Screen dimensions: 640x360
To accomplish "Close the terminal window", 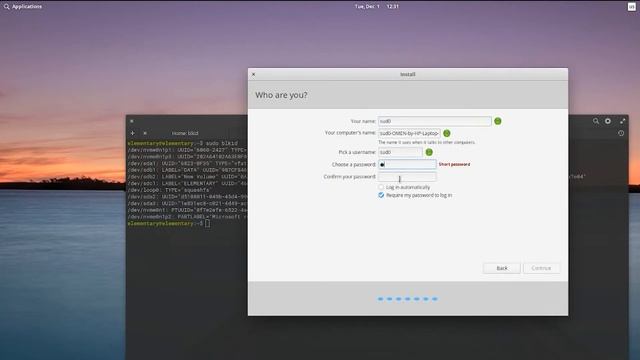I will pos(131,121).
